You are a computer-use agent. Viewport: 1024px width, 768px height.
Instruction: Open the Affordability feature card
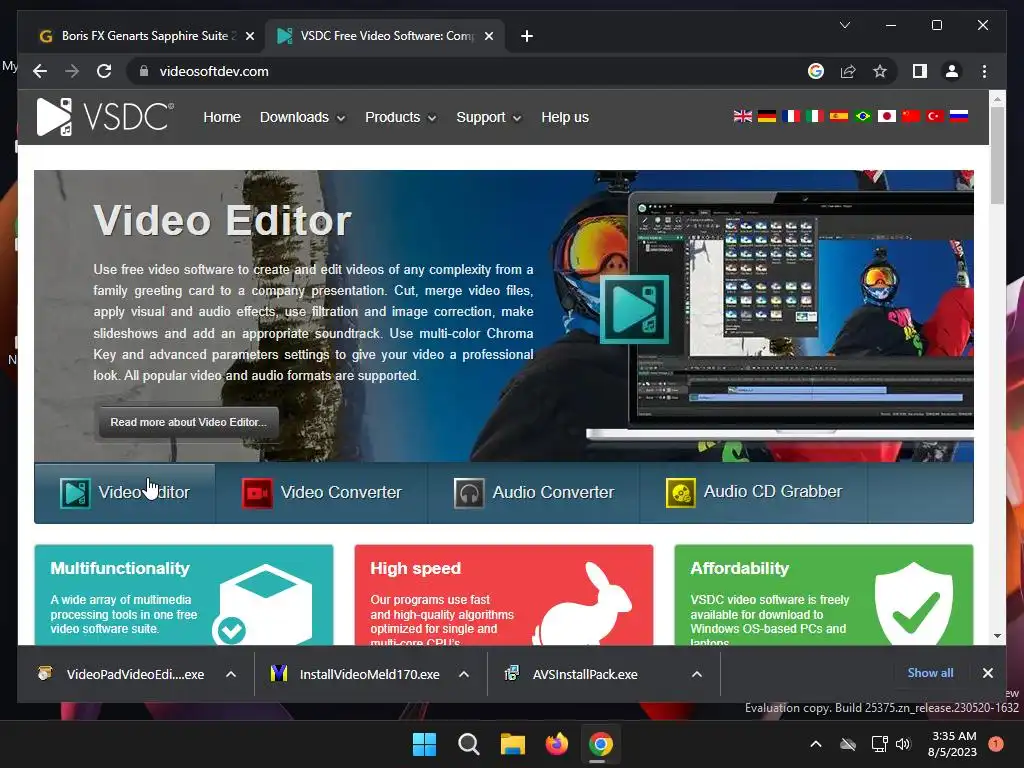pyautogui.click(x=824, y=595)
